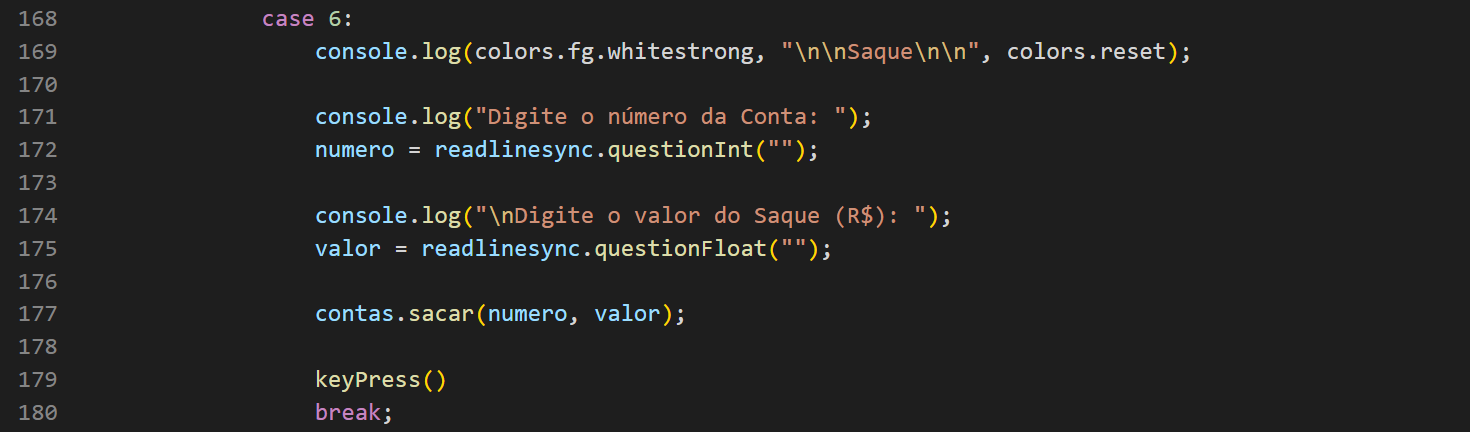Click the empty line 173
This screenshot has height=432, width=1470.
(x=735, y=183)
